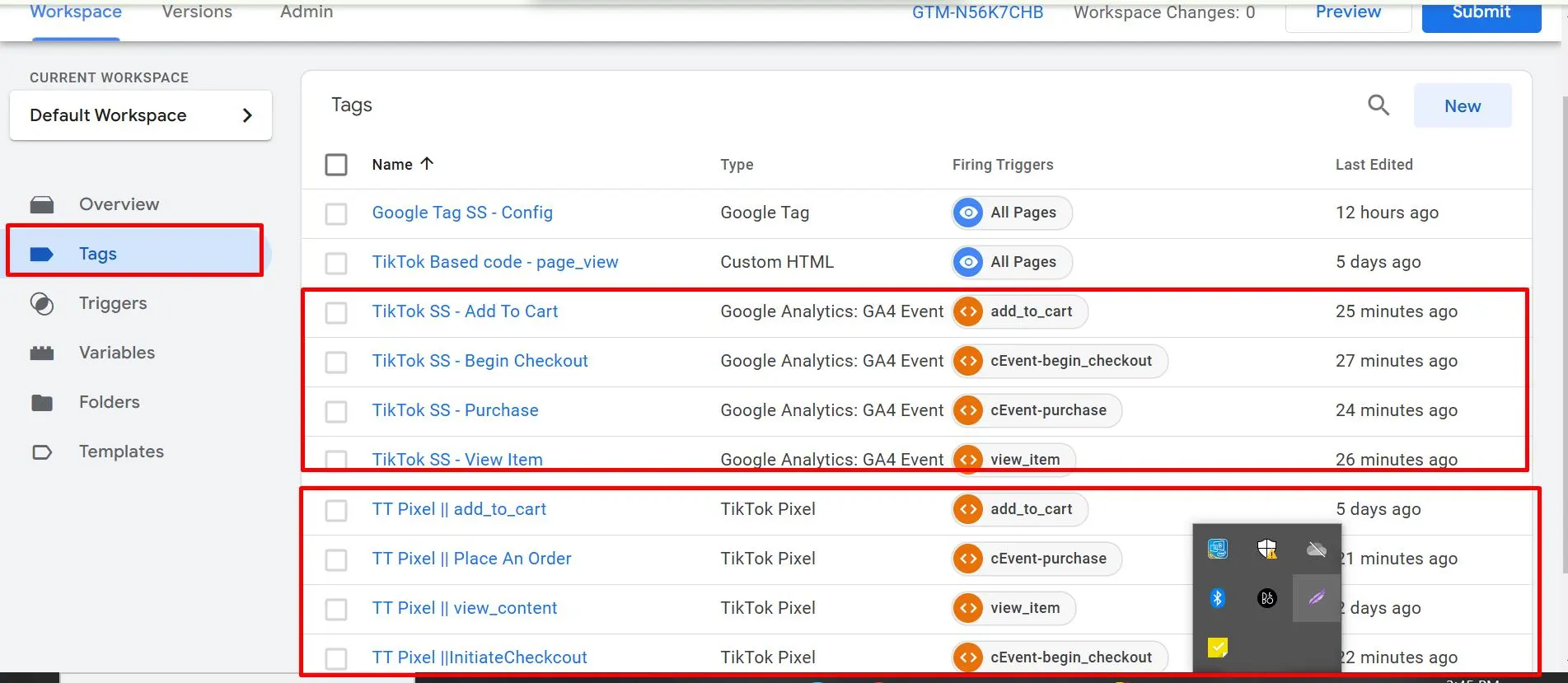
Task: Tick the TikTok SS - Purchase checkbox
Action: pos(336,412)
